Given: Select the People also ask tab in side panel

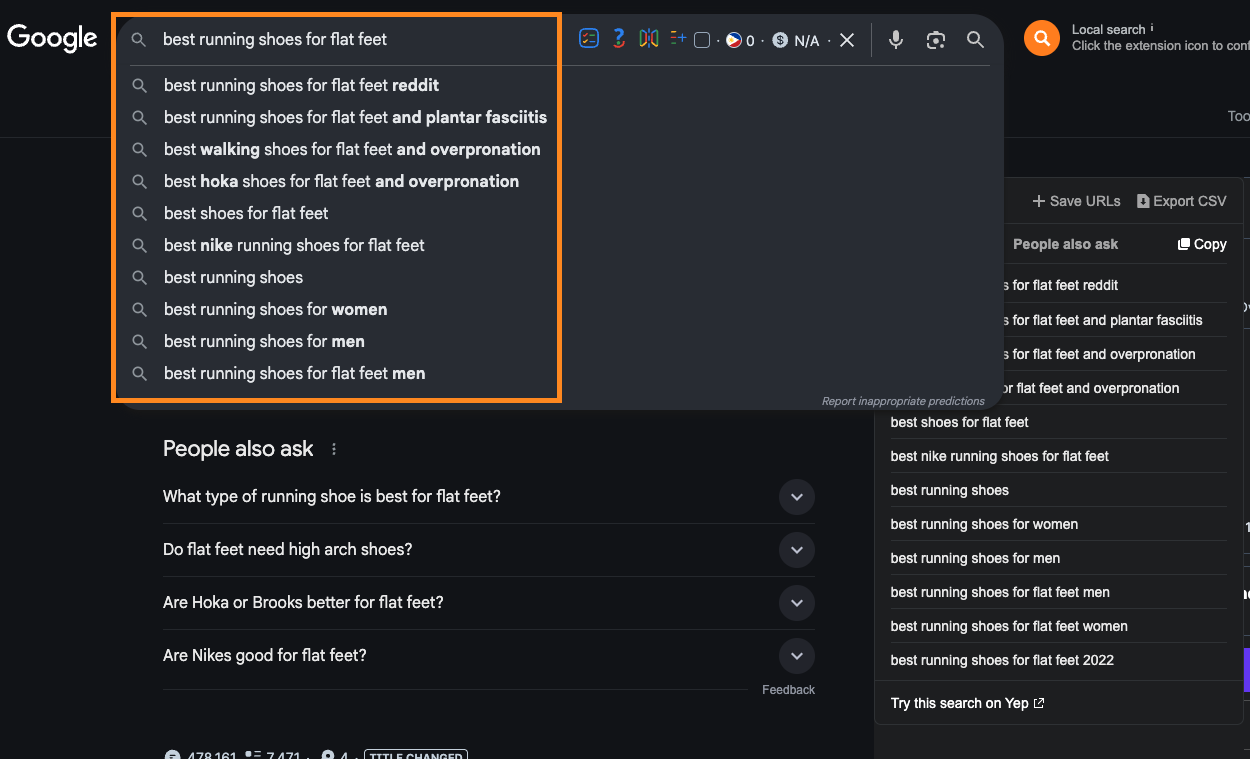Looking at the screenshot, I should (1065, 244).
